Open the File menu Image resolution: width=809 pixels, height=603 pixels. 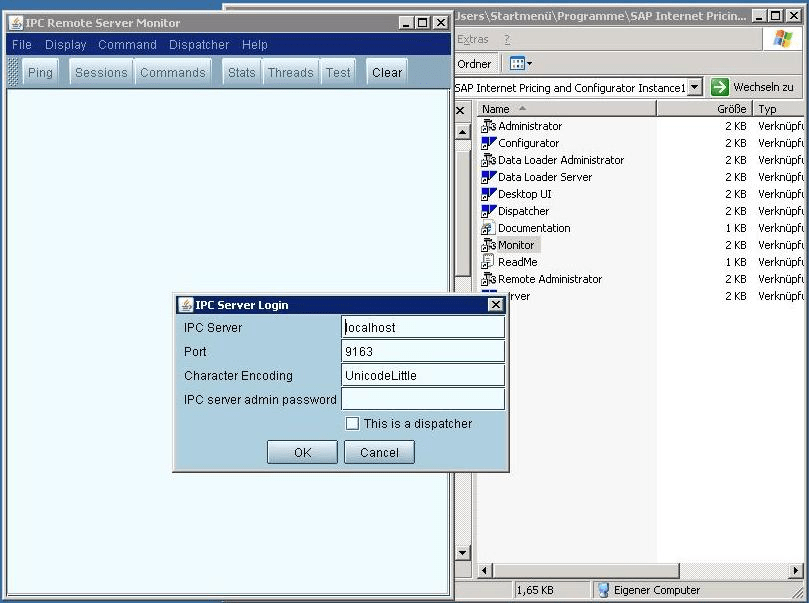(x=22, y=45)
